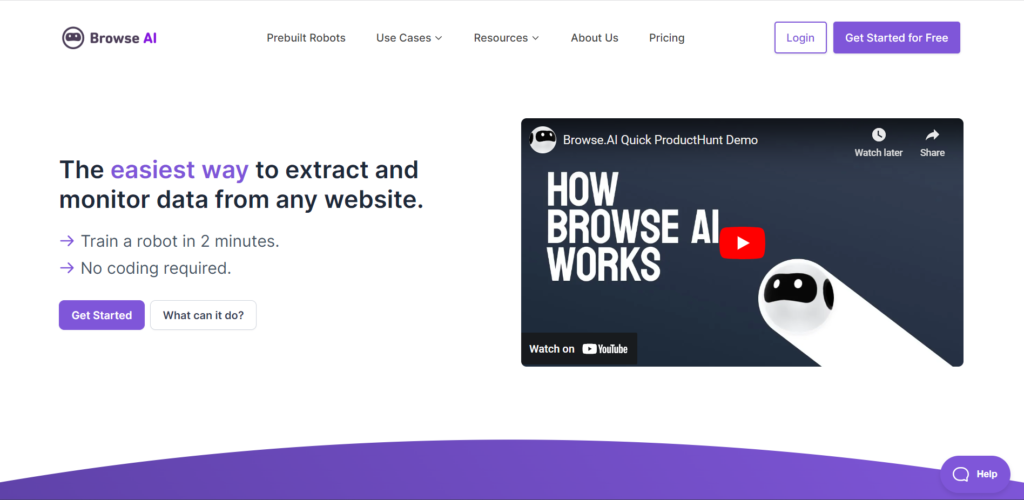Go to the About Us page
Image resolution: width=1024 pixels, height=500 pixels.
coord(594,38)
